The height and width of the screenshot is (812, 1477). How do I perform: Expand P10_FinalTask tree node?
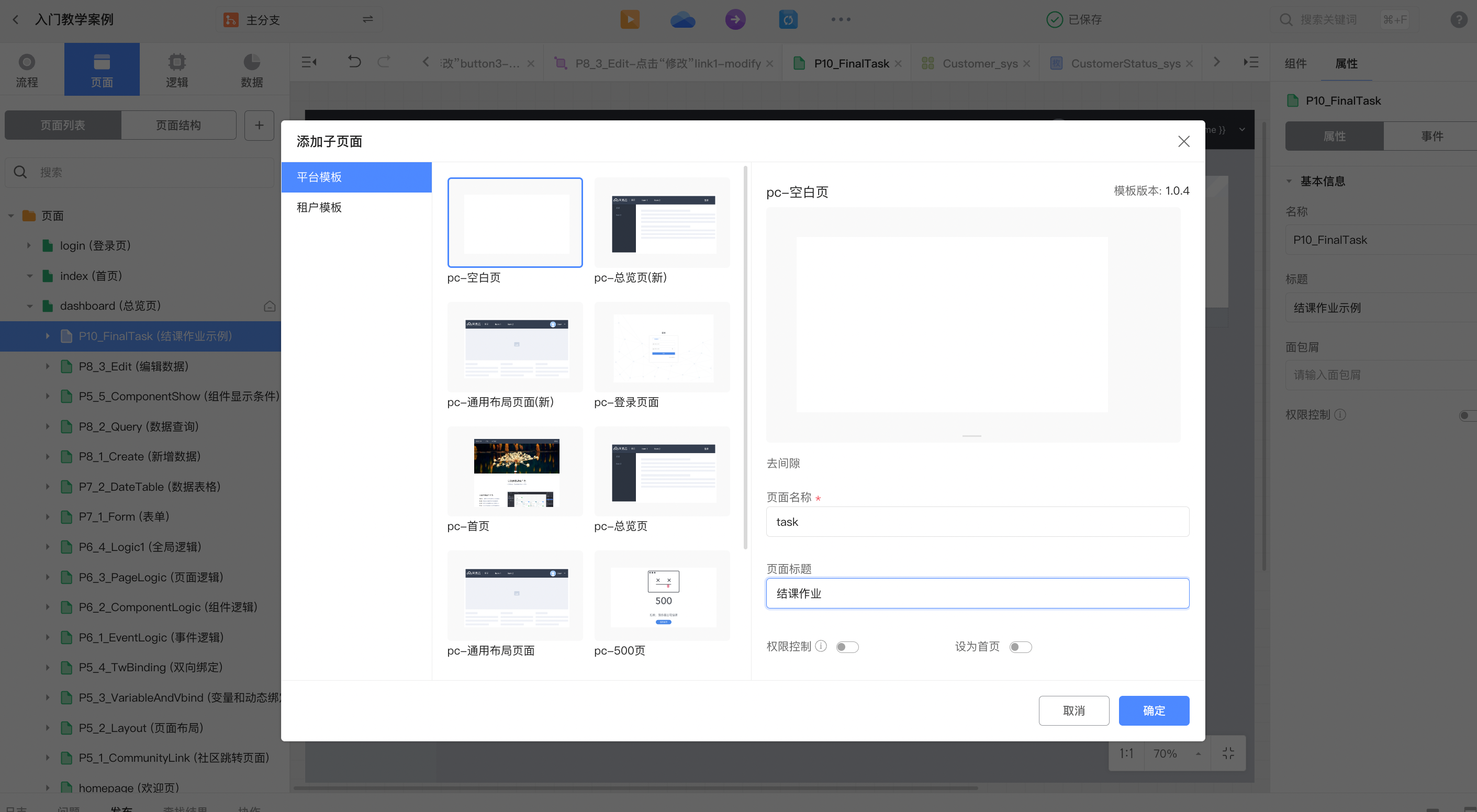coord(48,336)
